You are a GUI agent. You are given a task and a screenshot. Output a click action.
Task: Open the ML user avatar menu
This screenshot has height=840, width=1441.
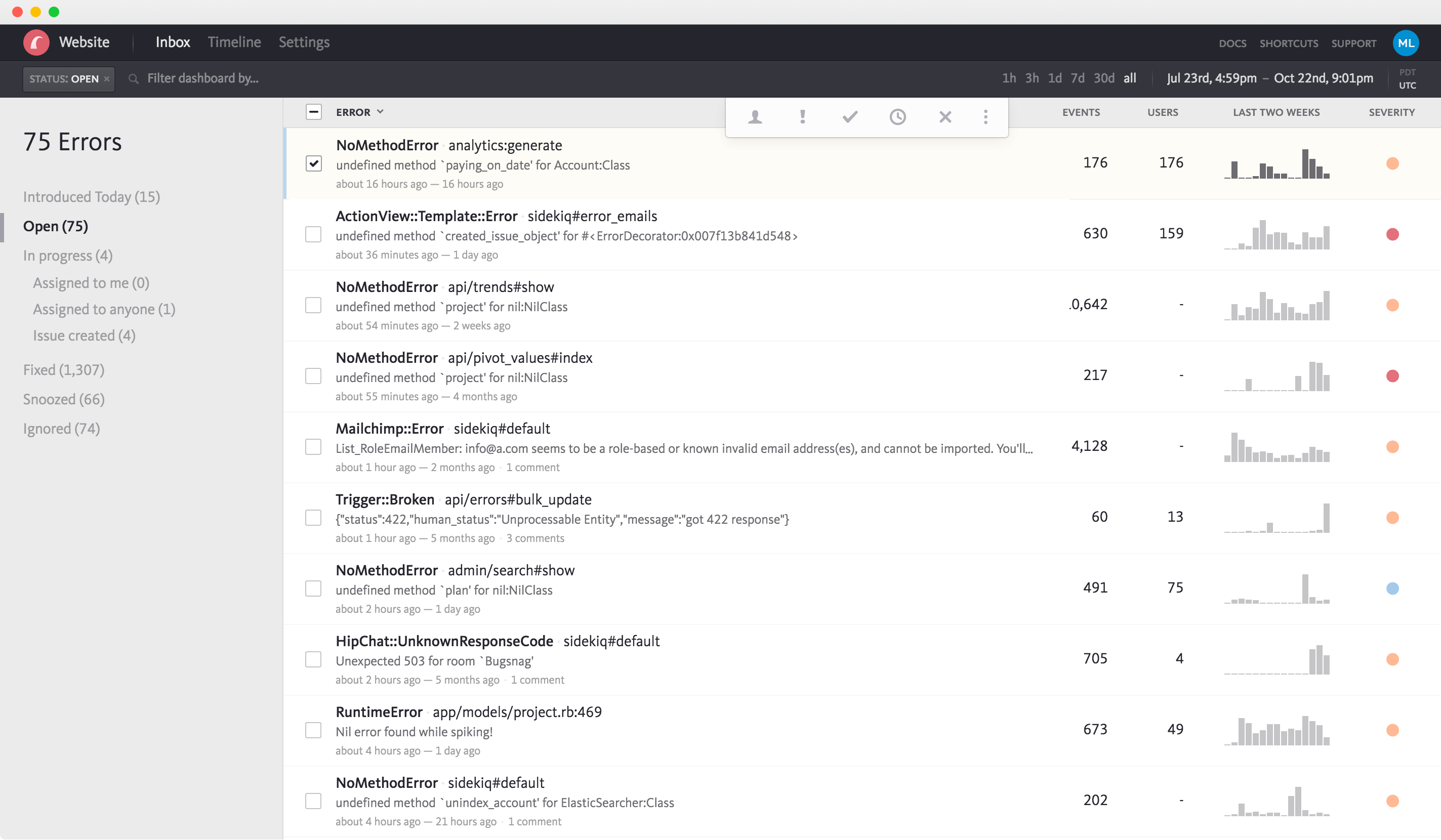point(1405,43)
